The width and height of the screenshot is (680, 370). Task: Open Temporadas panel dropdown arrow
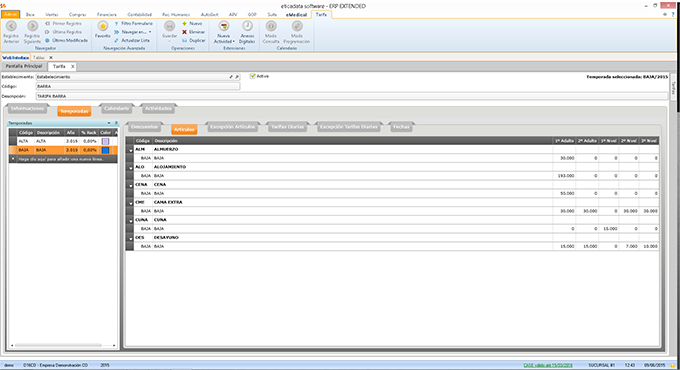pos(109,123)
